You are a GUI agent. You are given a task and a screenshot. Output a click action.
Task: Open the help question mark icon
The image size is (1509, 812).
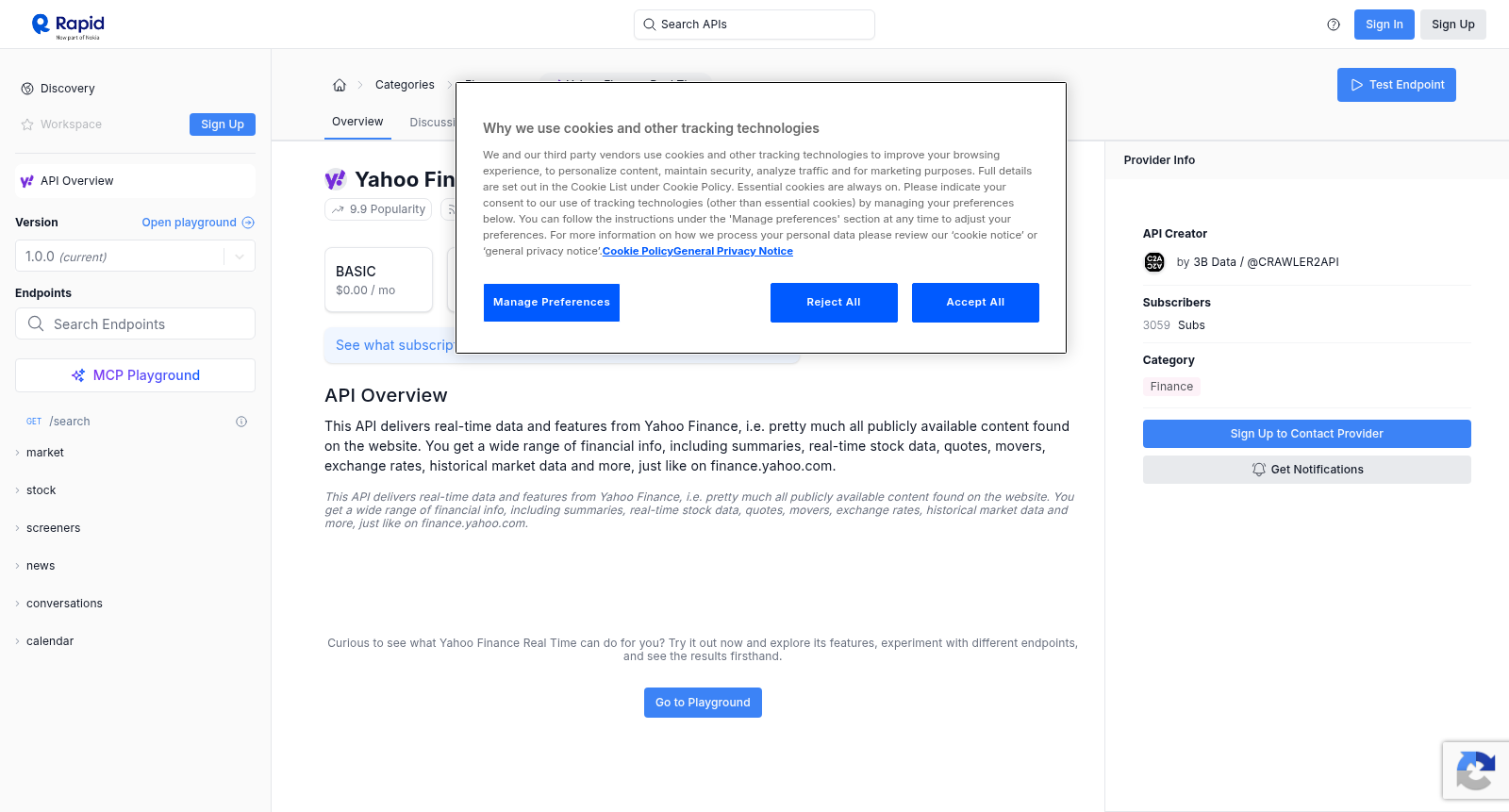click(1334, 25)
